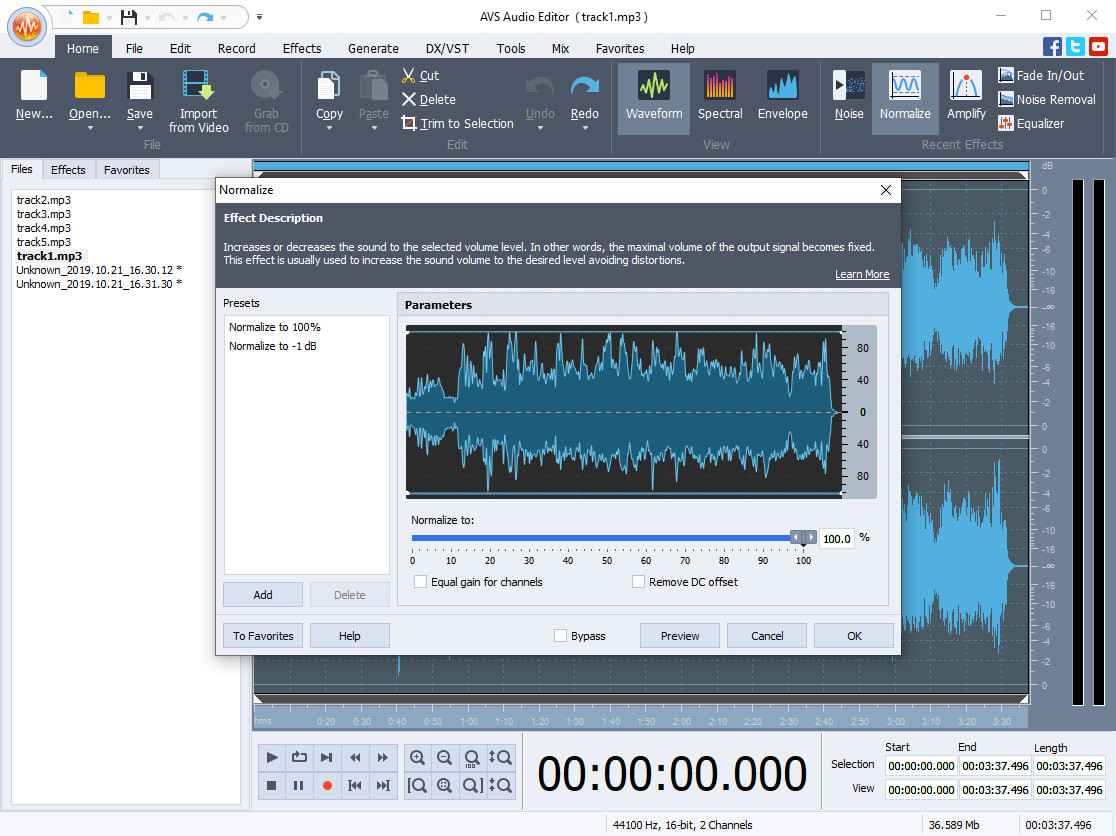Open the Generate menu

[373, 48]
